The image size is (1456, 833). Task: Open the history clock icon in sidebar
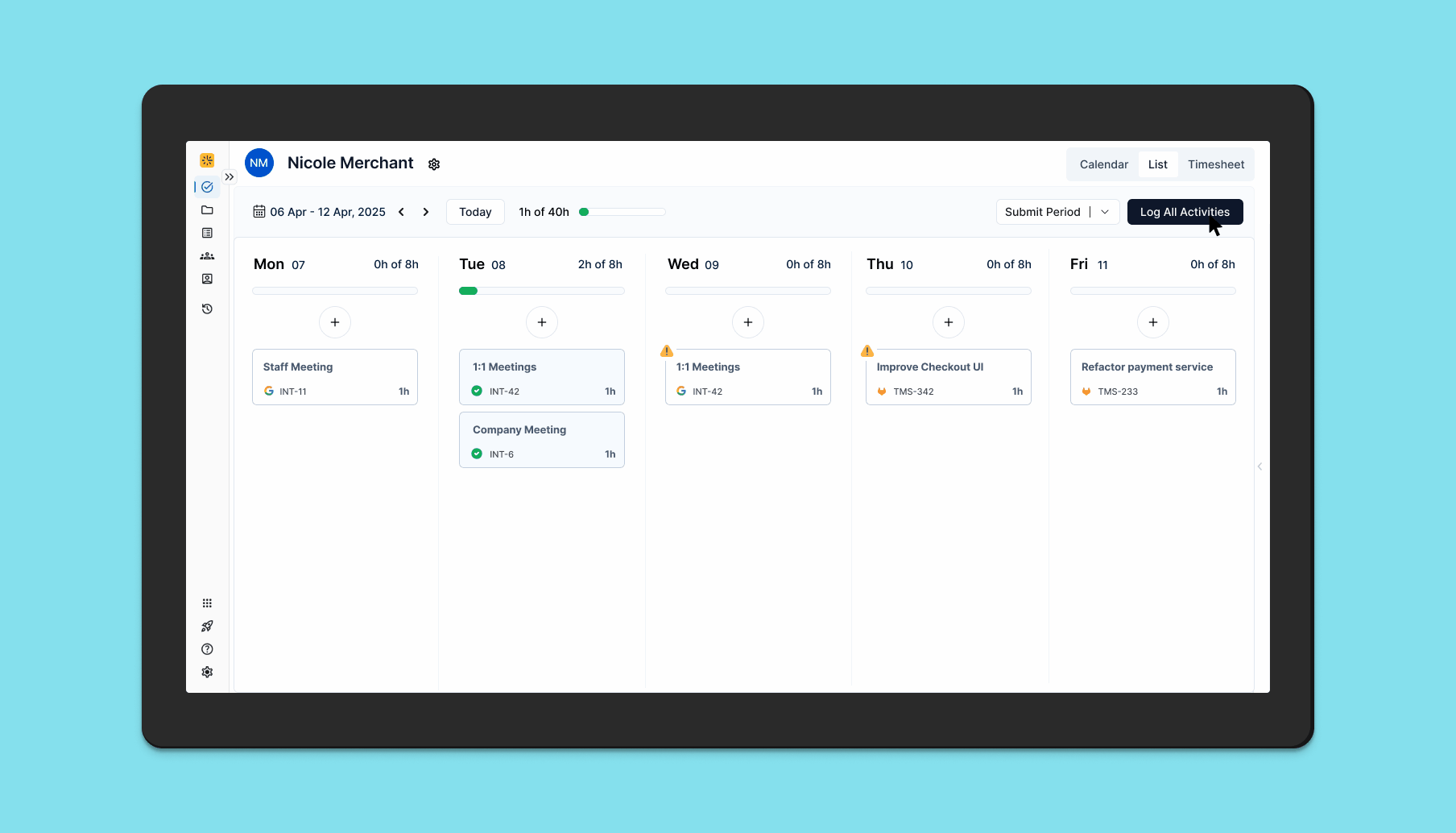click(207, 309)
